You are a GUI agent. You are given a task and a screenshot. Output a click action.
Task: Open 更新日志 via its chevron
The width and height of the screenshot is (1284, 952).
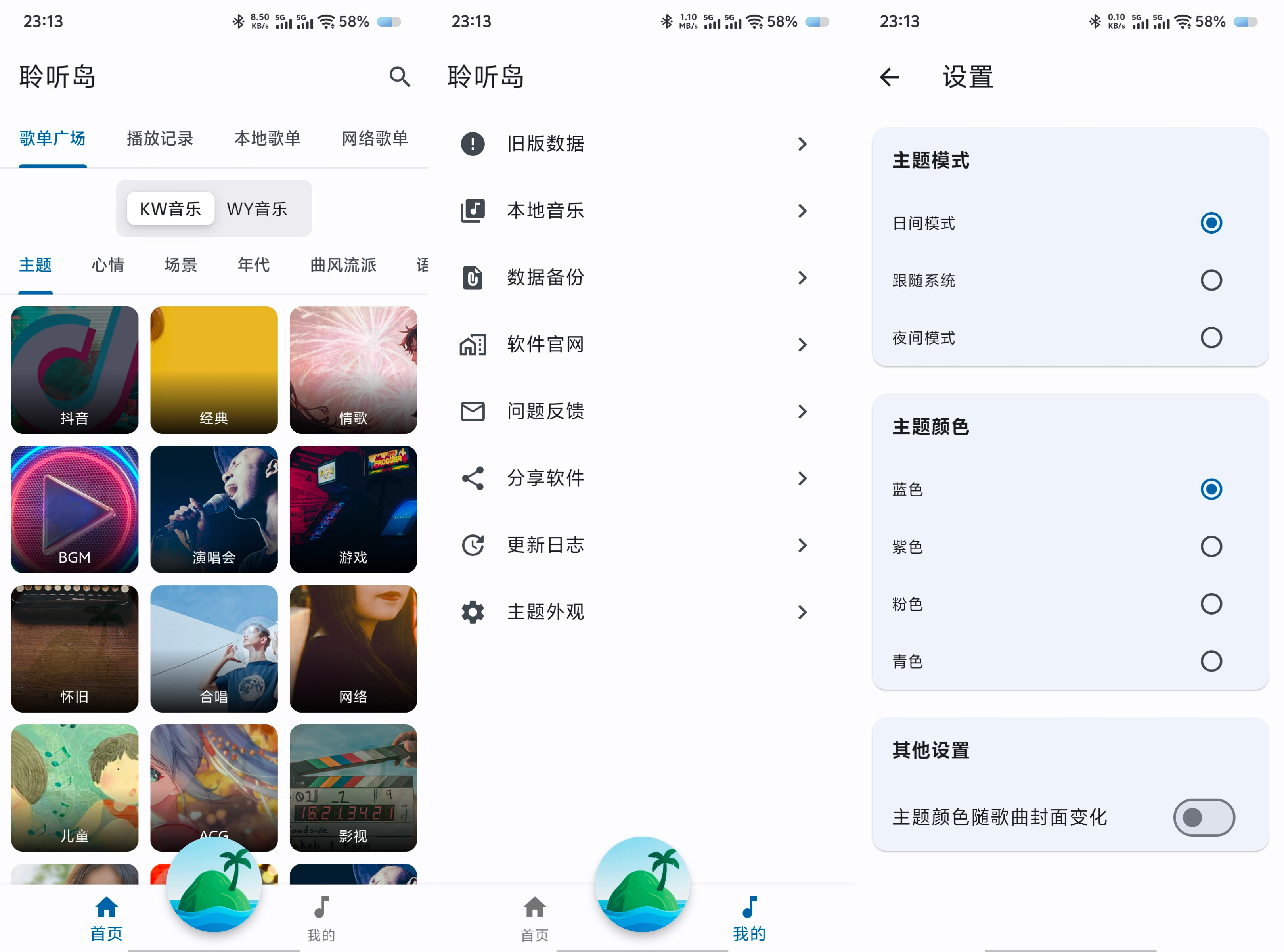(x=802, y=545)
